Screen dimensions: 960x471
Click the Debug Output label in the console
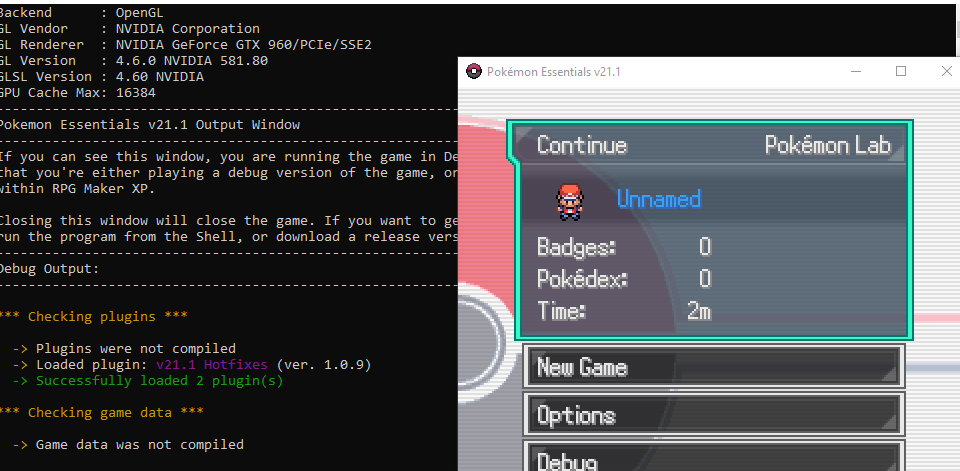[x=49, y=268]
